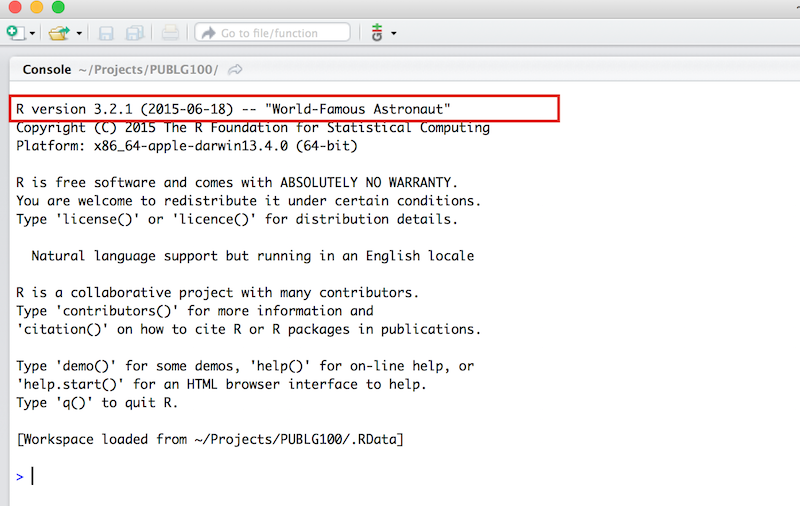Expand the version control dropdown arrow
Image resolution: width=800 pixels, height=506 pixels.
coord(394,34)
